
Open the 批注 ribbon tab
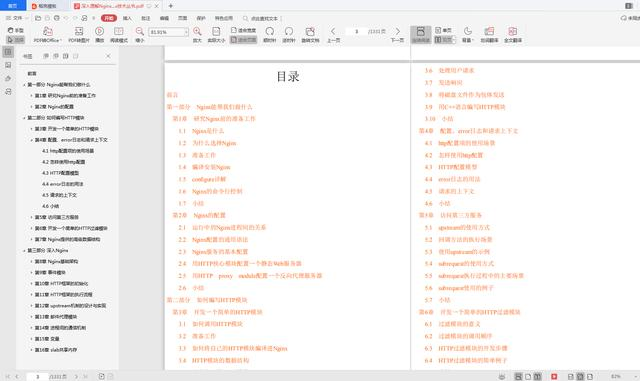click(x=146, y=18)
